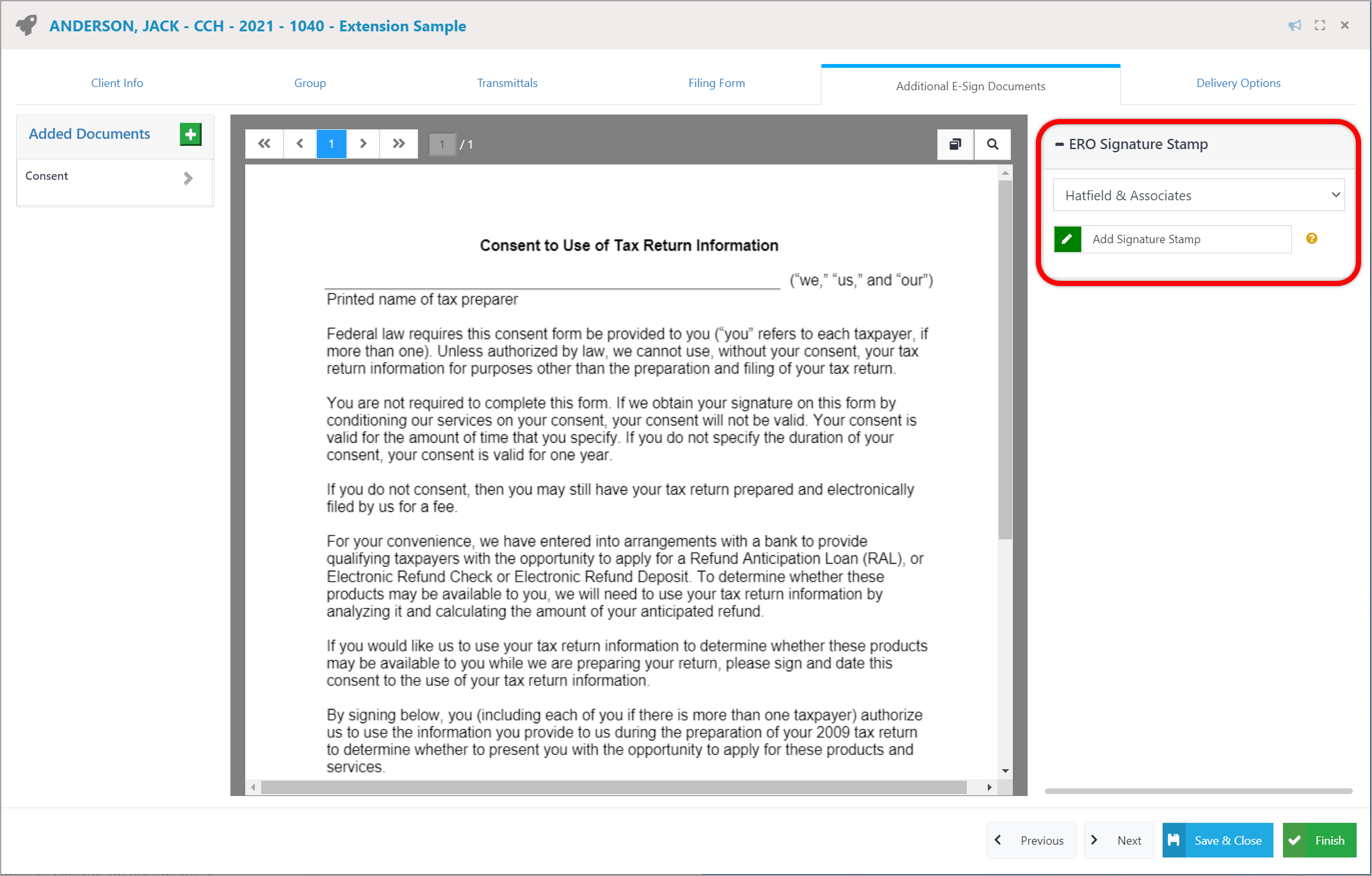Click the copy/duplicate page icon
This screenshot has height=876, width=1372.
[x=955, y=143]
